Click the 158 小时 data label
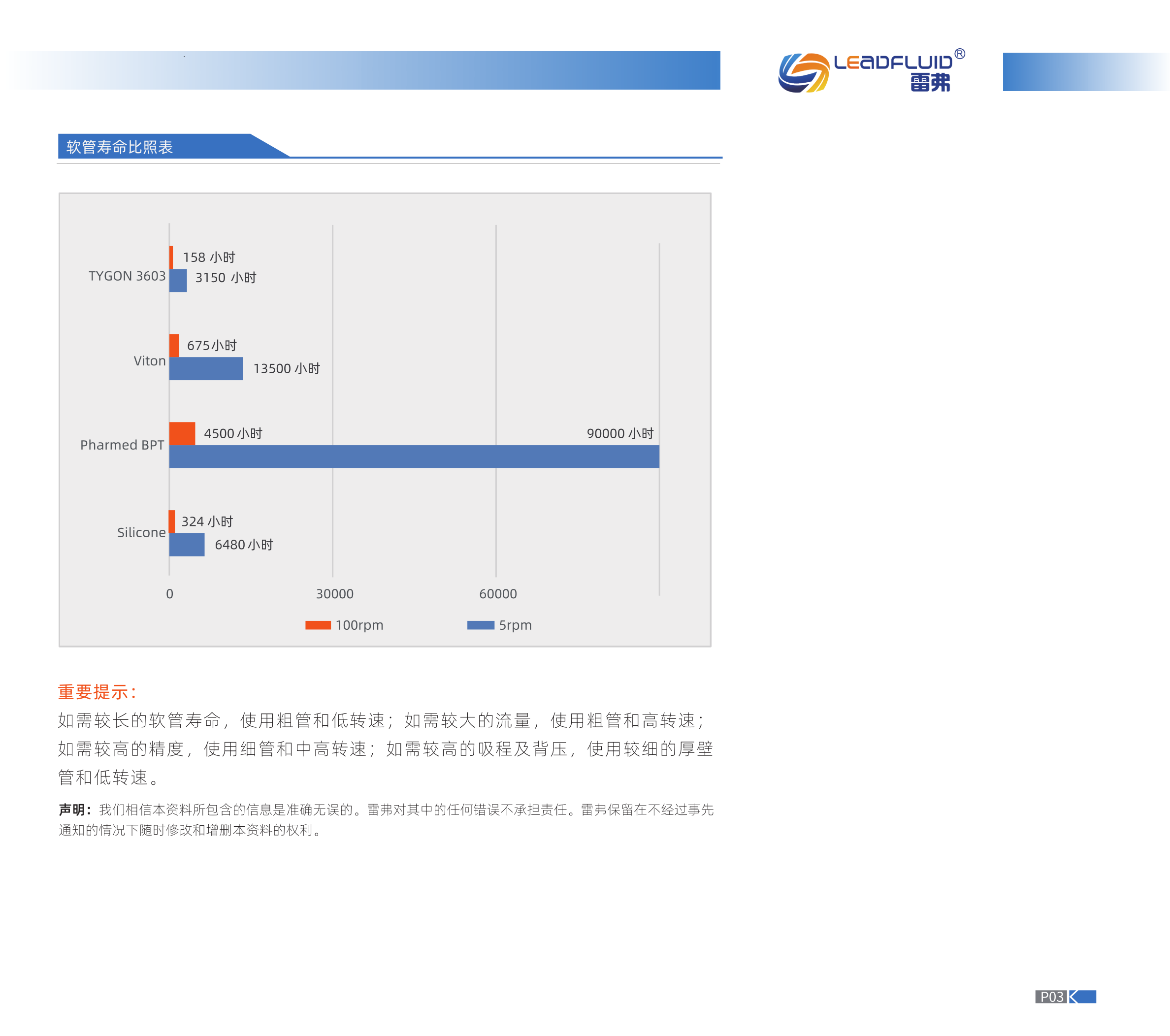 pyautogui.click(x=209, y=257)
